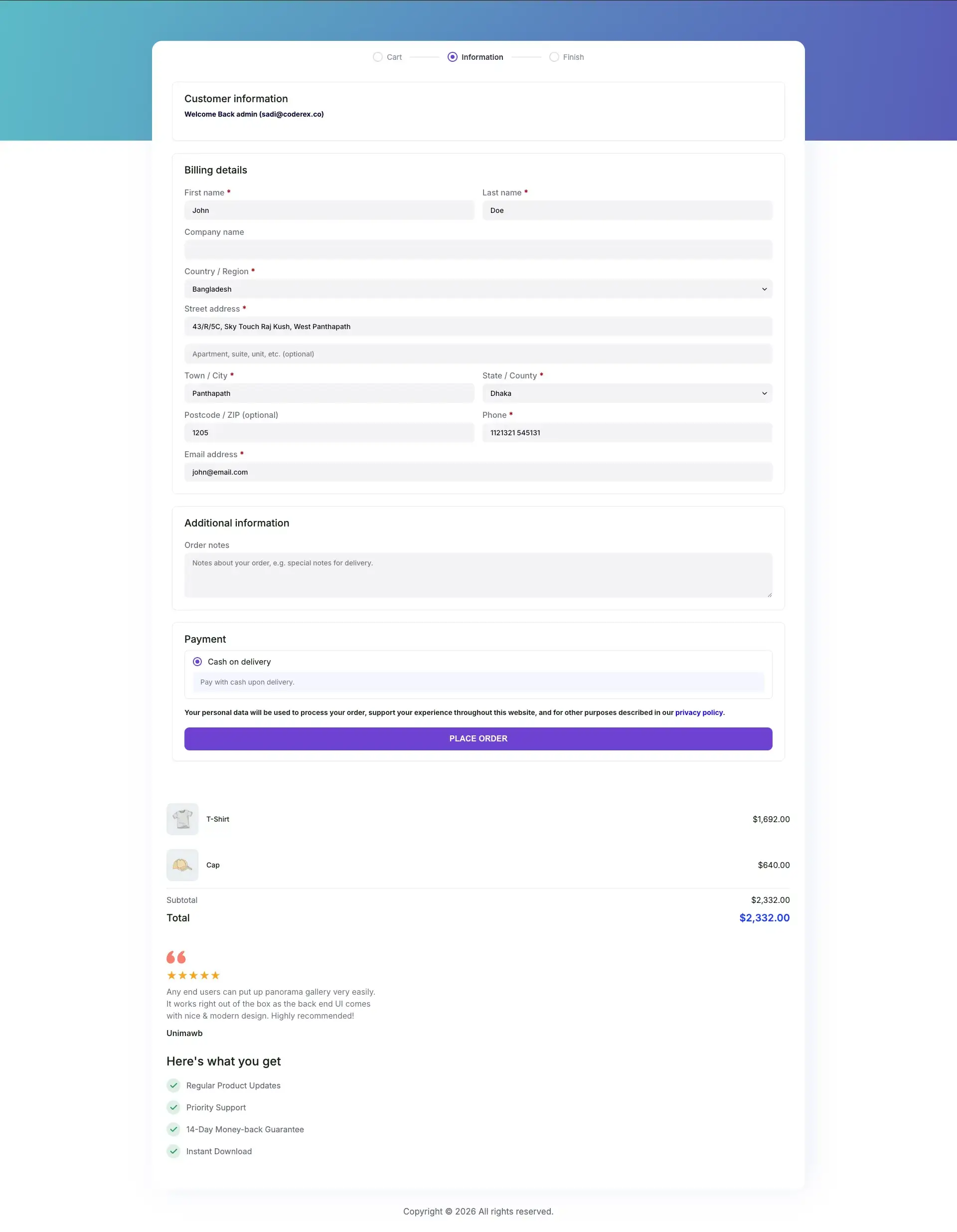Open the Country / Region dropdown
Viewport: 957px width, 1232px height.
(478, 289)
